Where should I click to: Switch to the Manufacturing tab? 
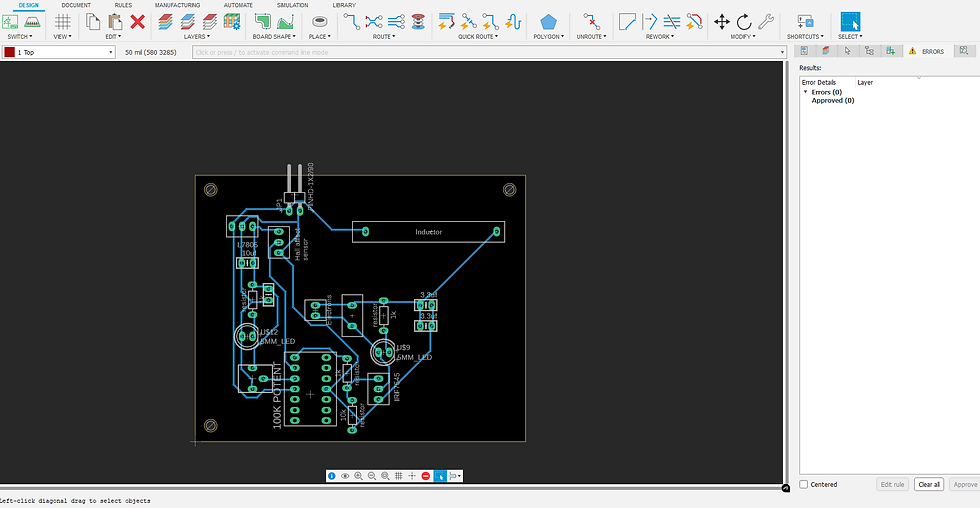point(177,5)
